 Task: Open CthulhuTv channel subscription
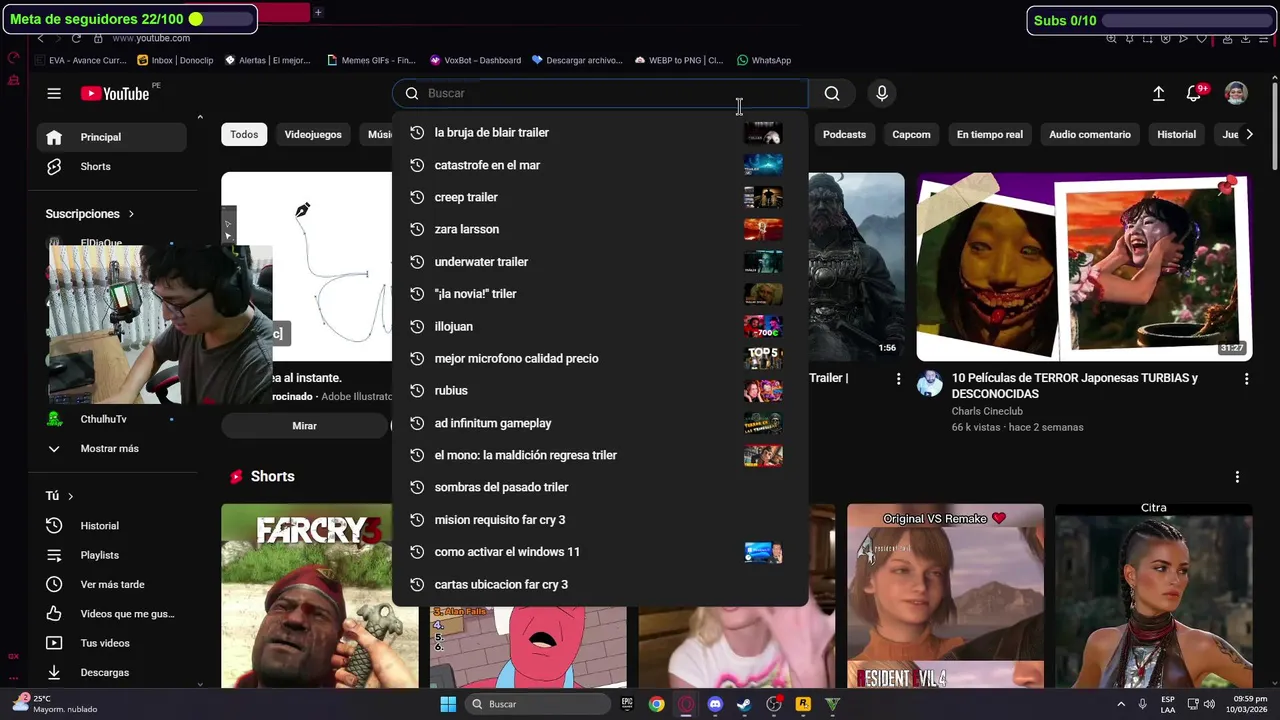(x=111, y=419)
